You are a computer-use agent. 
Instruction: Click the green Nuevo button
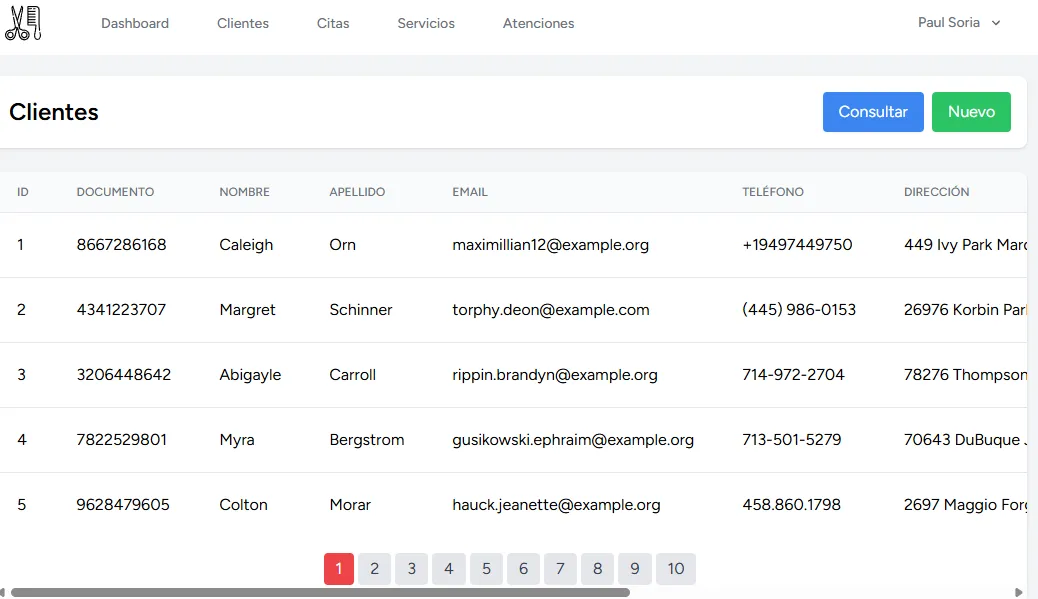point(971,112)
